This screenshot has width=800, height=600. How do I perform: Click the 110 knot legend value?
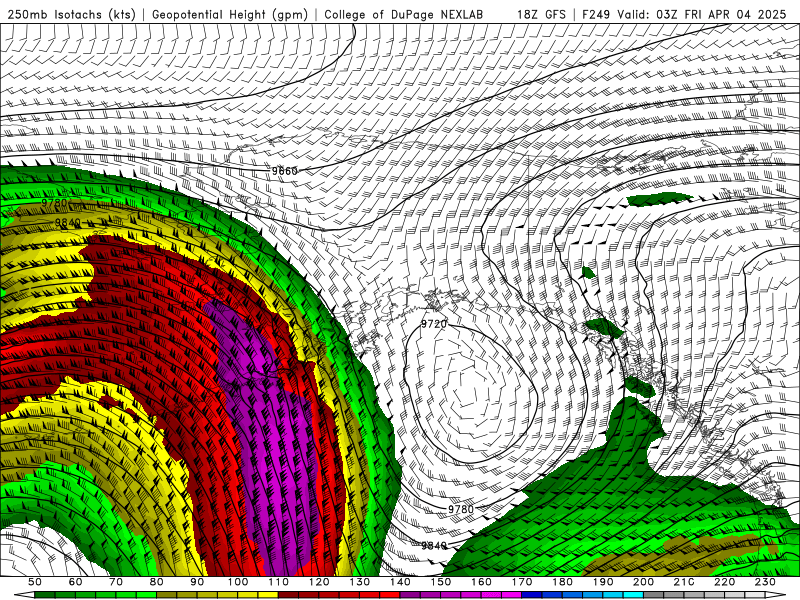tap(279, 582)
